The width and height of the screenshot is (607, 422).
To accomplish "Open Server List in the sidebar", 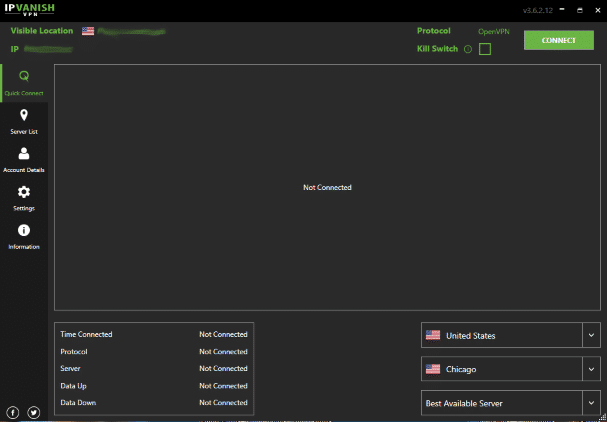I will click(24, 121).
